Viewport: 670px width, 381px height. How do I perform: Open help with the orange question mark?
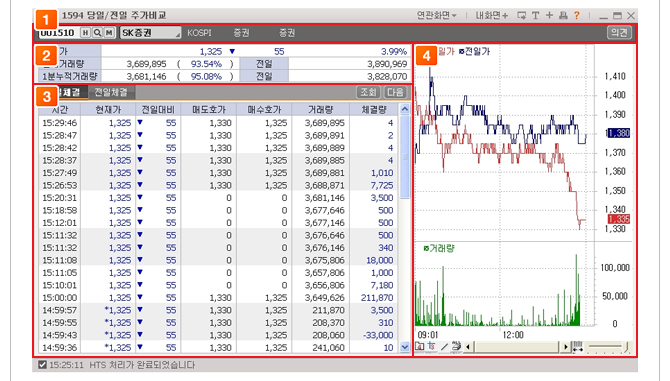[x=577, y=15]
